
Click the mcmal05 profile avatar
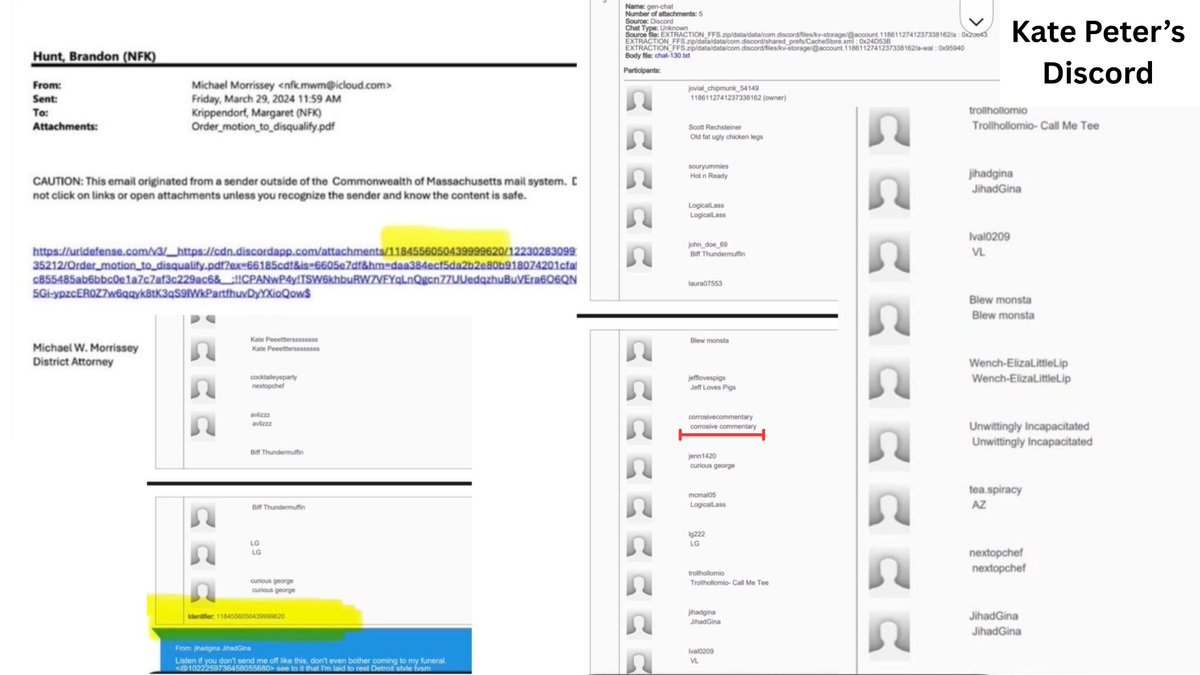[639, 505]
